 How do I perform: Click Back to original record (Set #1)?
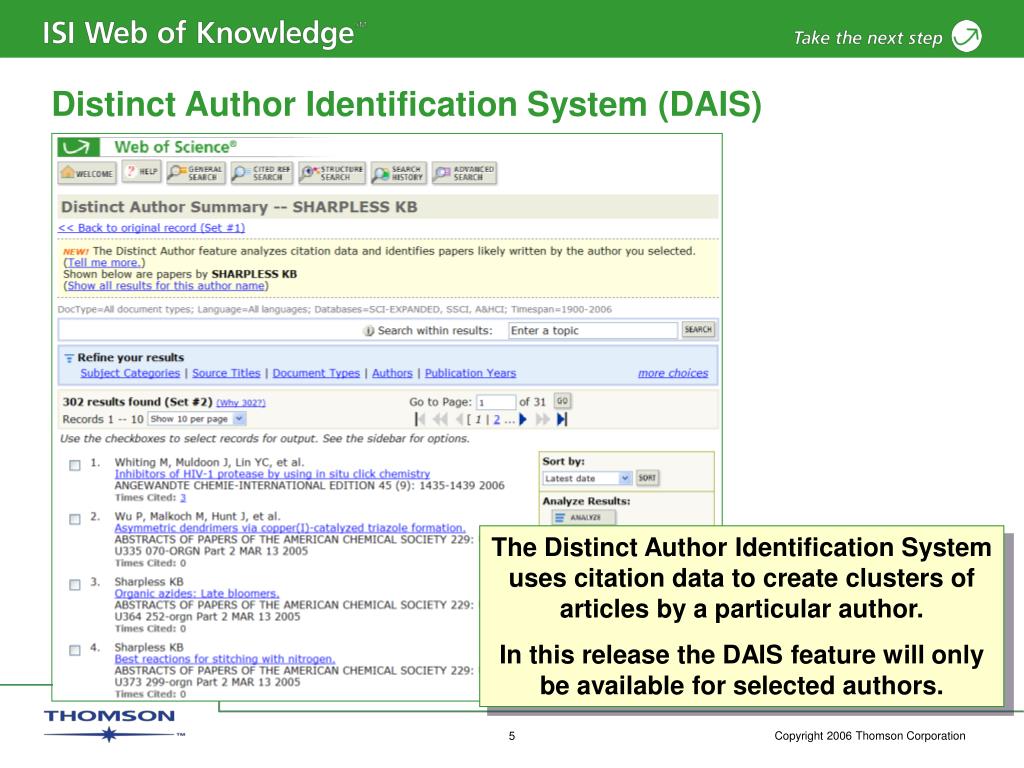click(152, 228)
